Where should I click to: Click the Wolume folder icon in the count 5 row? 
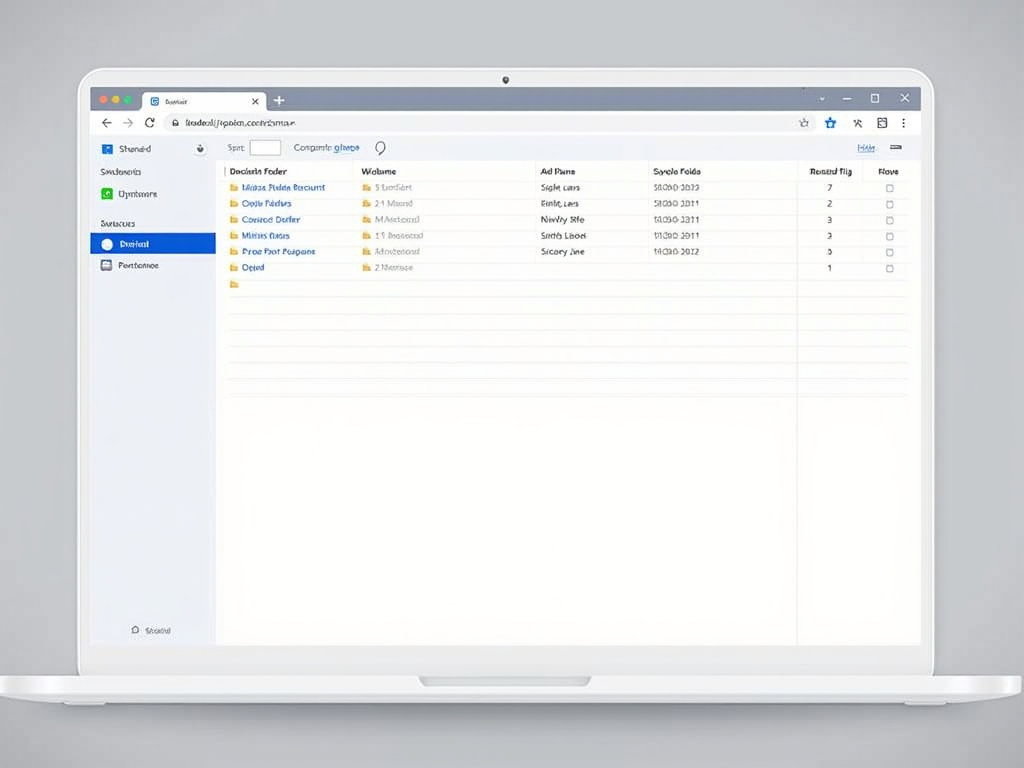click(x=366, y=251)
